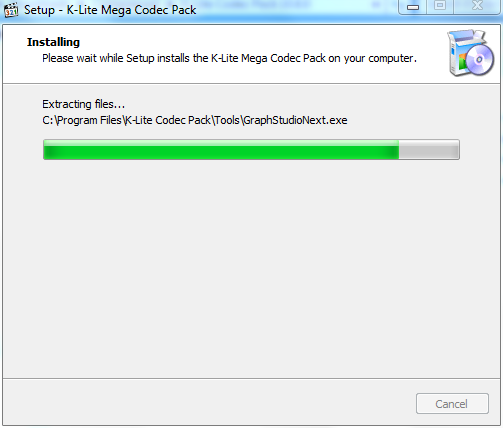The width and height of the screenshot is (503, 428).
Task: Click the 'Tools' folder segment in the path
Action: point(227,120)
